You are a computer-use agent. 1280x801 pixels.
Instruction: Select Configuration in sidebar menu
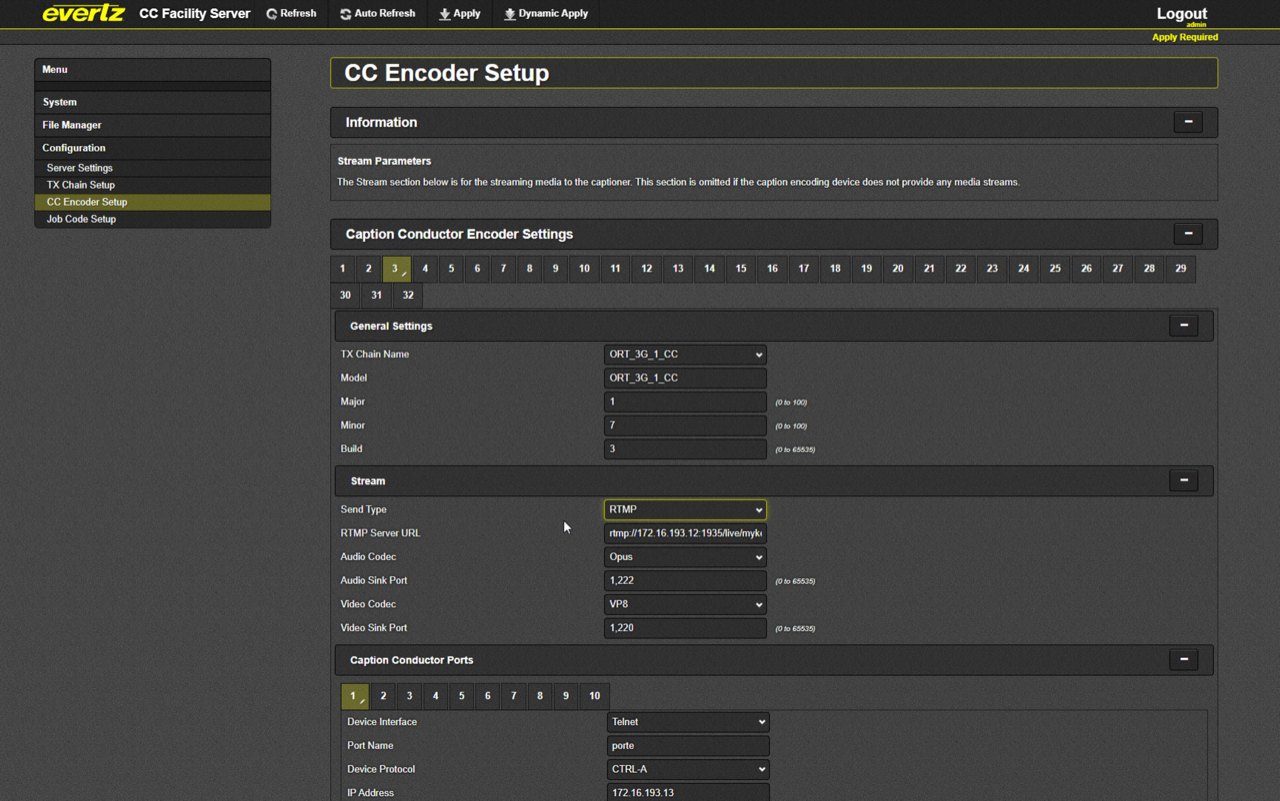click(x=152, y=148)
